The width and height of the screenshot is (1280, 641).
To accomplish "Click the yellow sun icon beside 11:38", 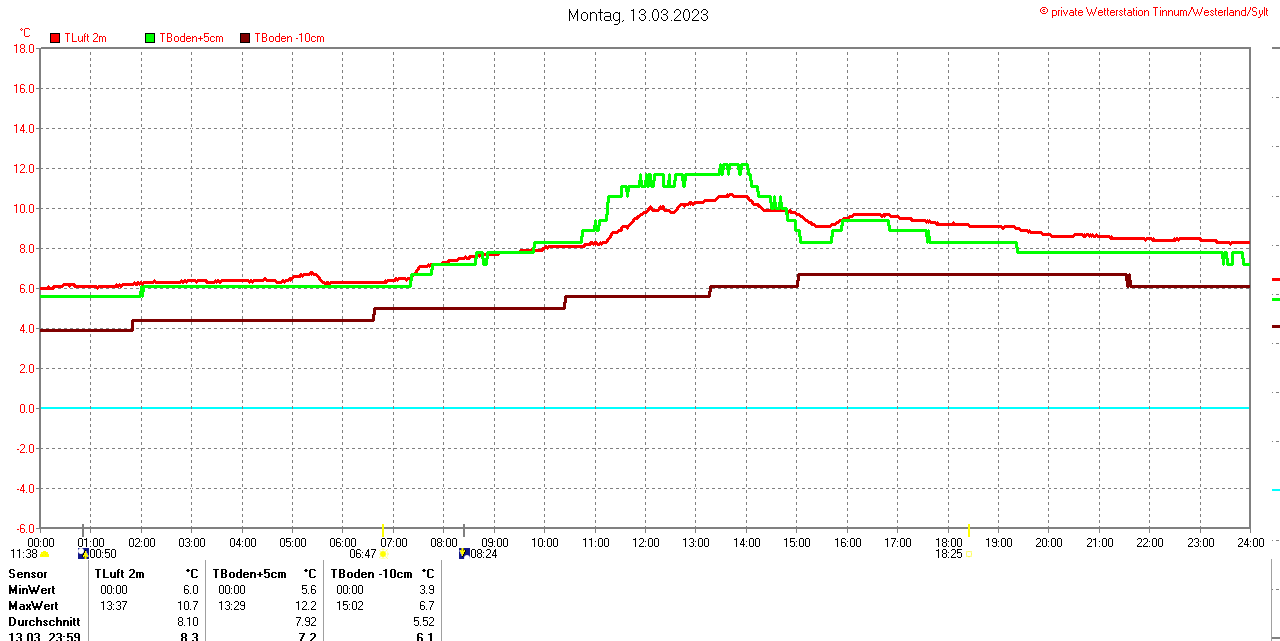I will click(44, 554).
